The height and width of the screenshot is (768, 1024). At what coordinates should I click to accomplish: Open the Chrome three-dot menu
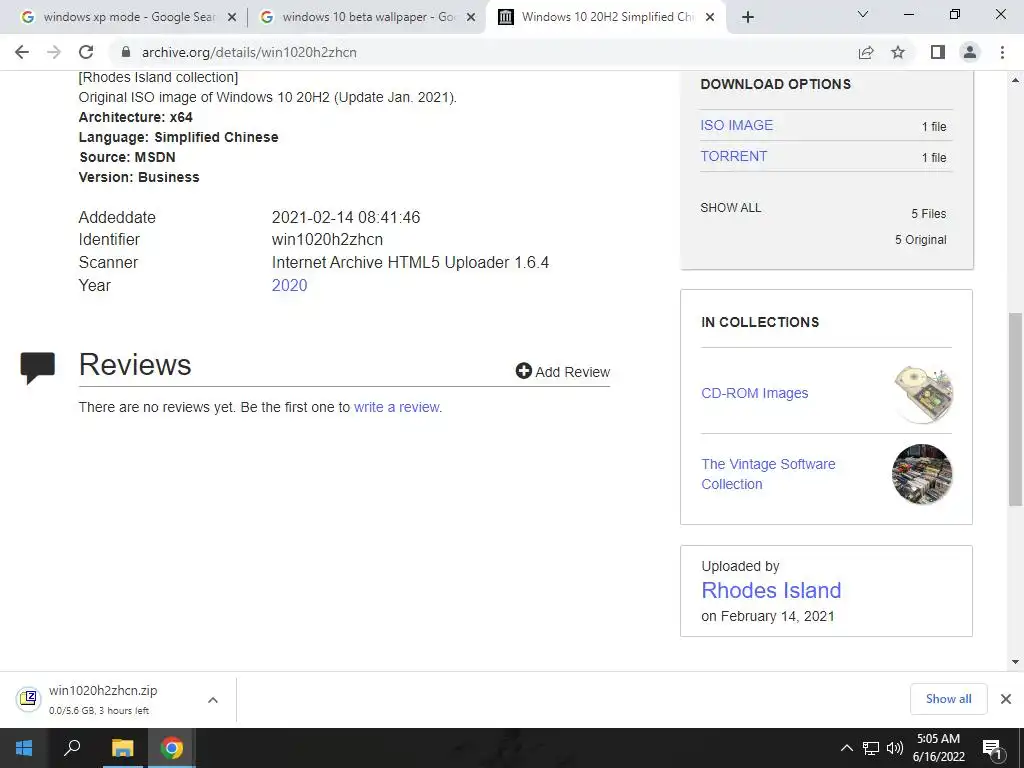(x=1002, y=52)
